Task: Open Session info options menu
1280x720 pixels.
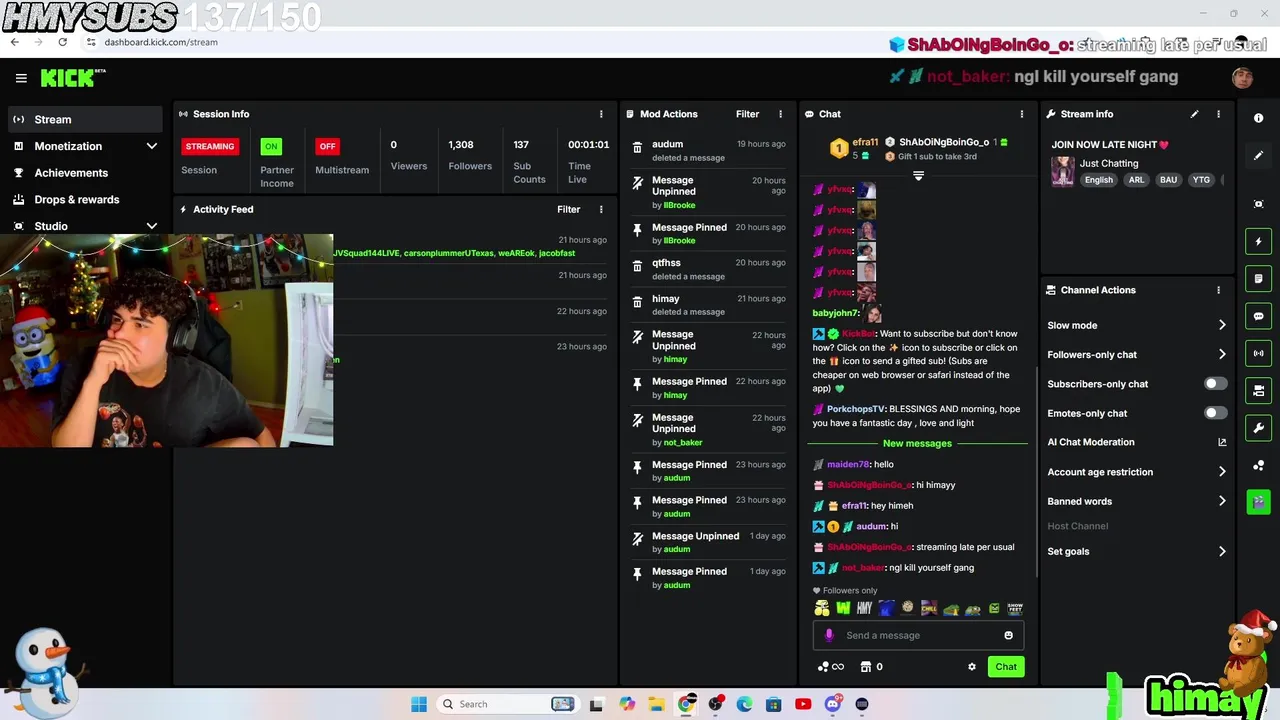Action: 601,114
